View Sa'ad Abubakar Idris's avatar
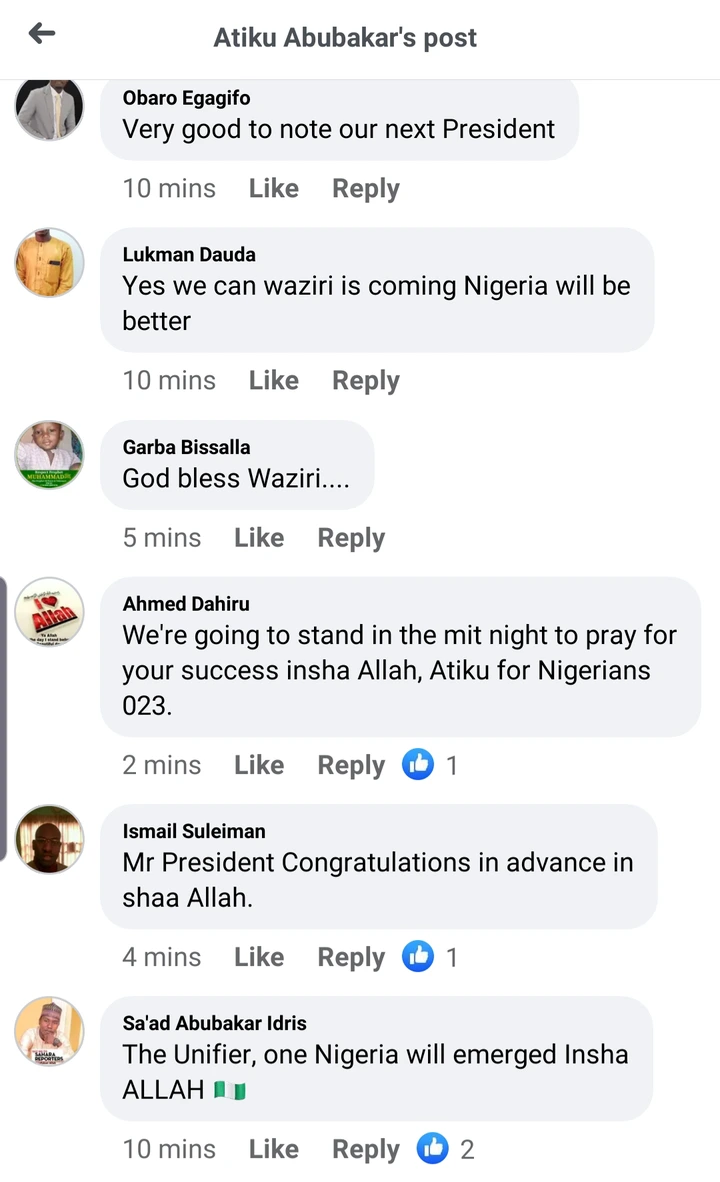 pyautogui.click(x=50, y=1030)
